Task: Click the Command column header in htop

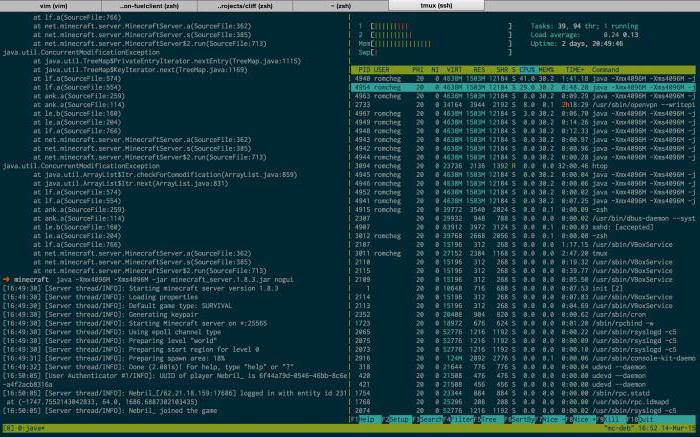Action: click(606, 68)
